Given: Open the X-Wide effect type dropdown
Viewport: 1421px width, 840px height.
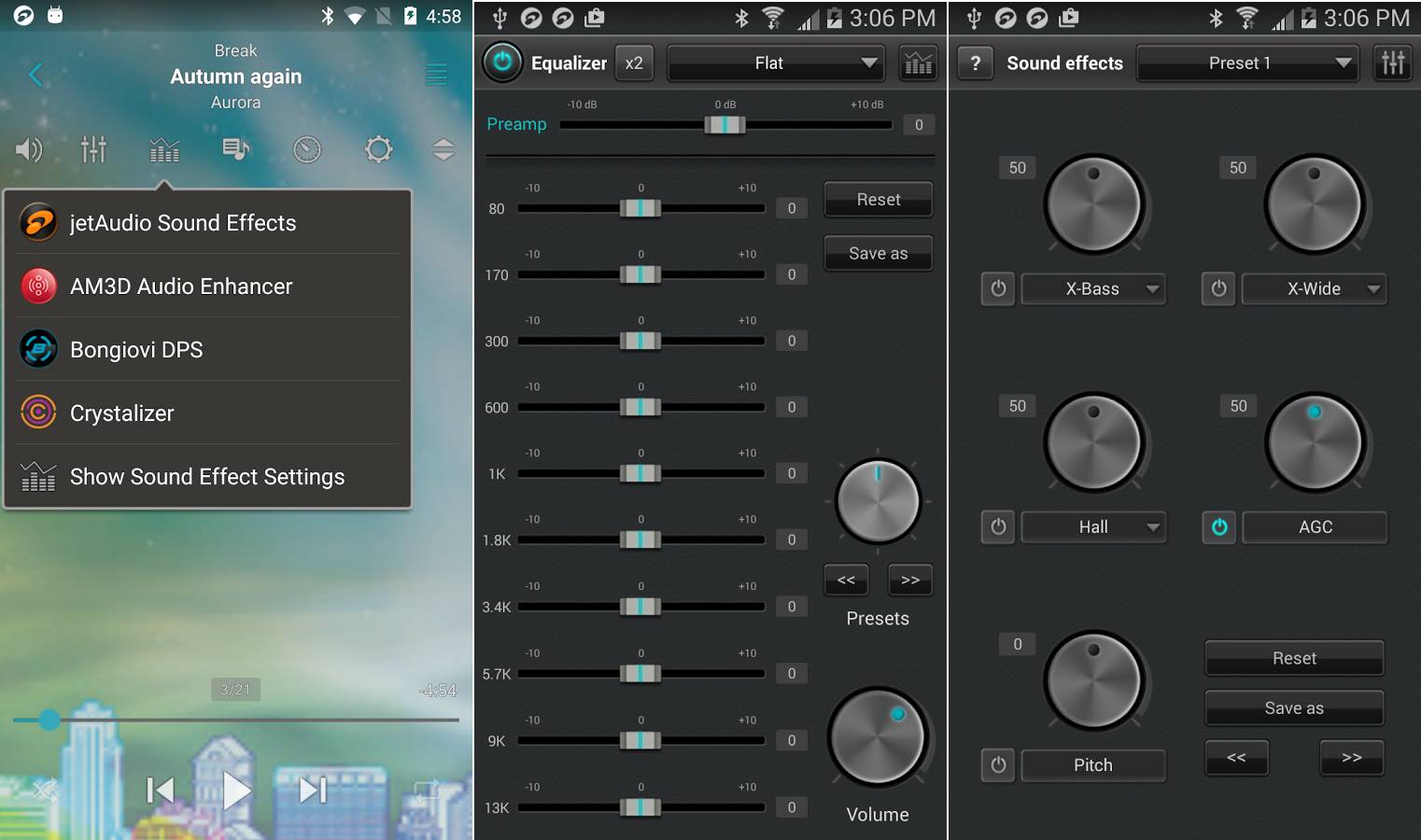Looking at the screenshot, I should coord(1315,289).
